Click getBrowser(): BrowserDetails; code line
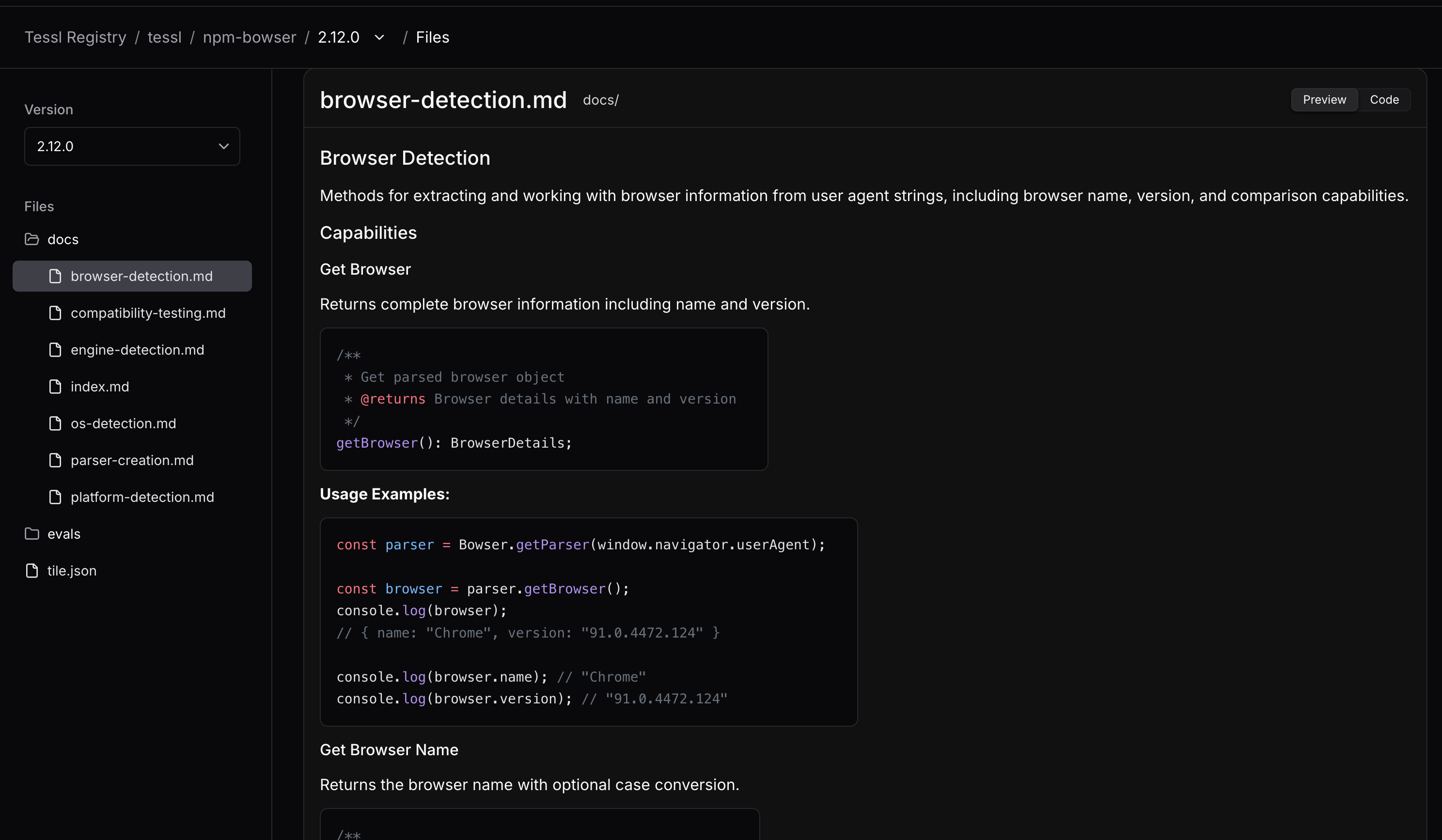 click(x=454, y=443)
